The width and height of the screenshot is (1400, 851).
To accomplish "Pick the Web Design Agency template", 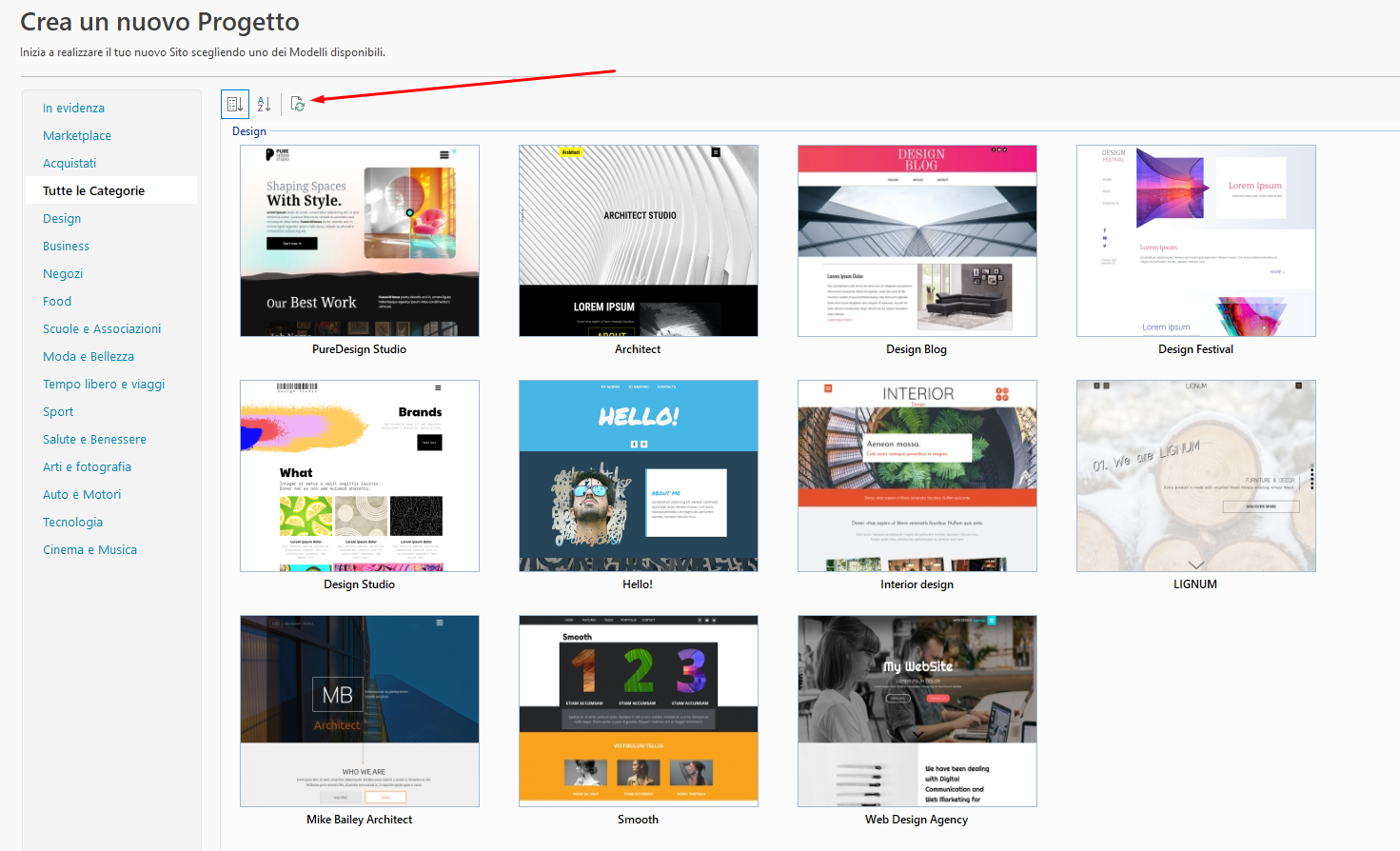I will (x=917, y=711).
